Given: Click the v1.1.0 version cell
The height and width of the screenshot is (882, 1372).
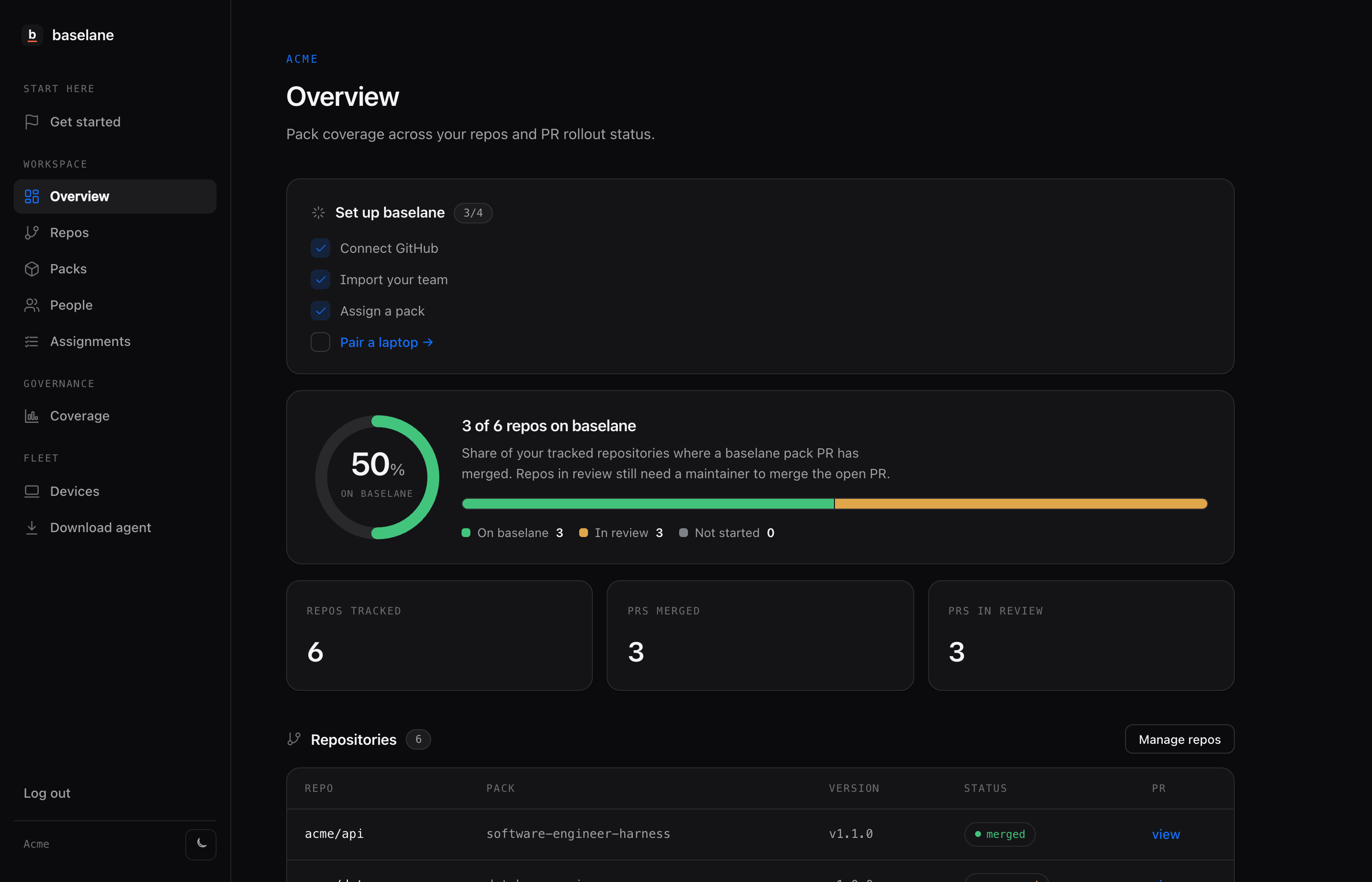Looking at the screenshot, I should point(851,834).
